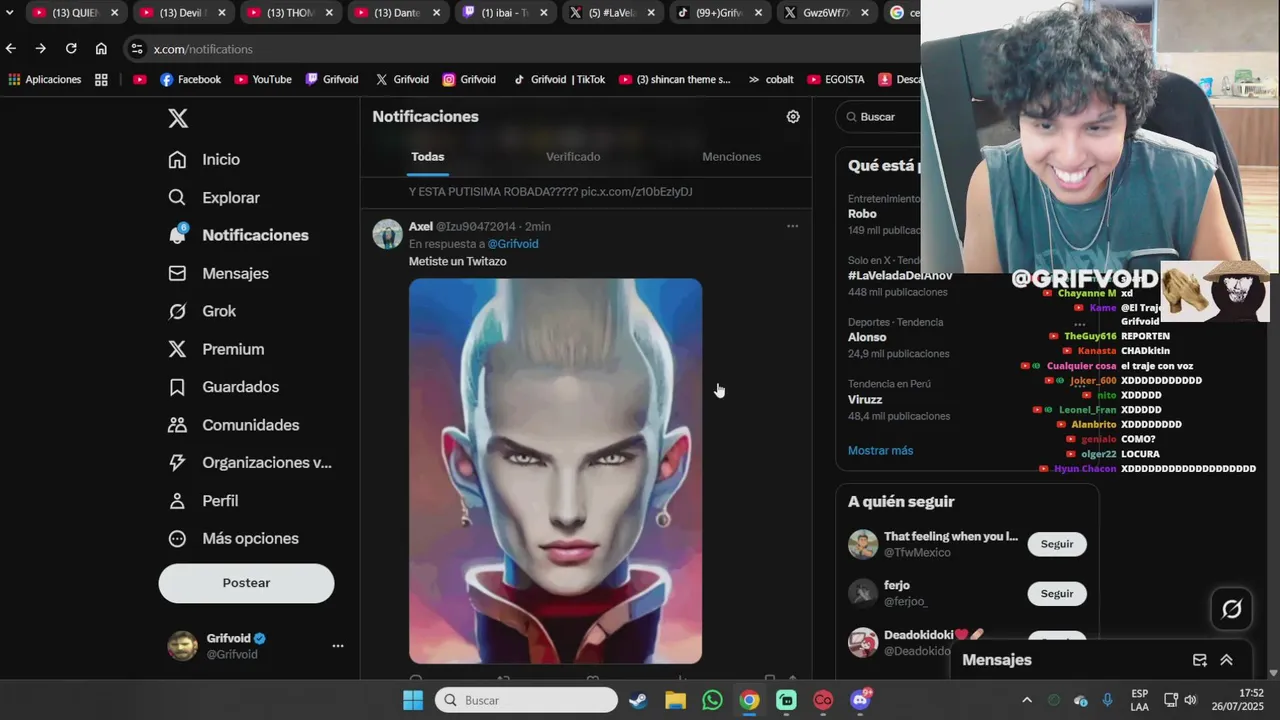Open Mensajes in the sidebar
This screenshot has height=720, width=1280.
218,273
